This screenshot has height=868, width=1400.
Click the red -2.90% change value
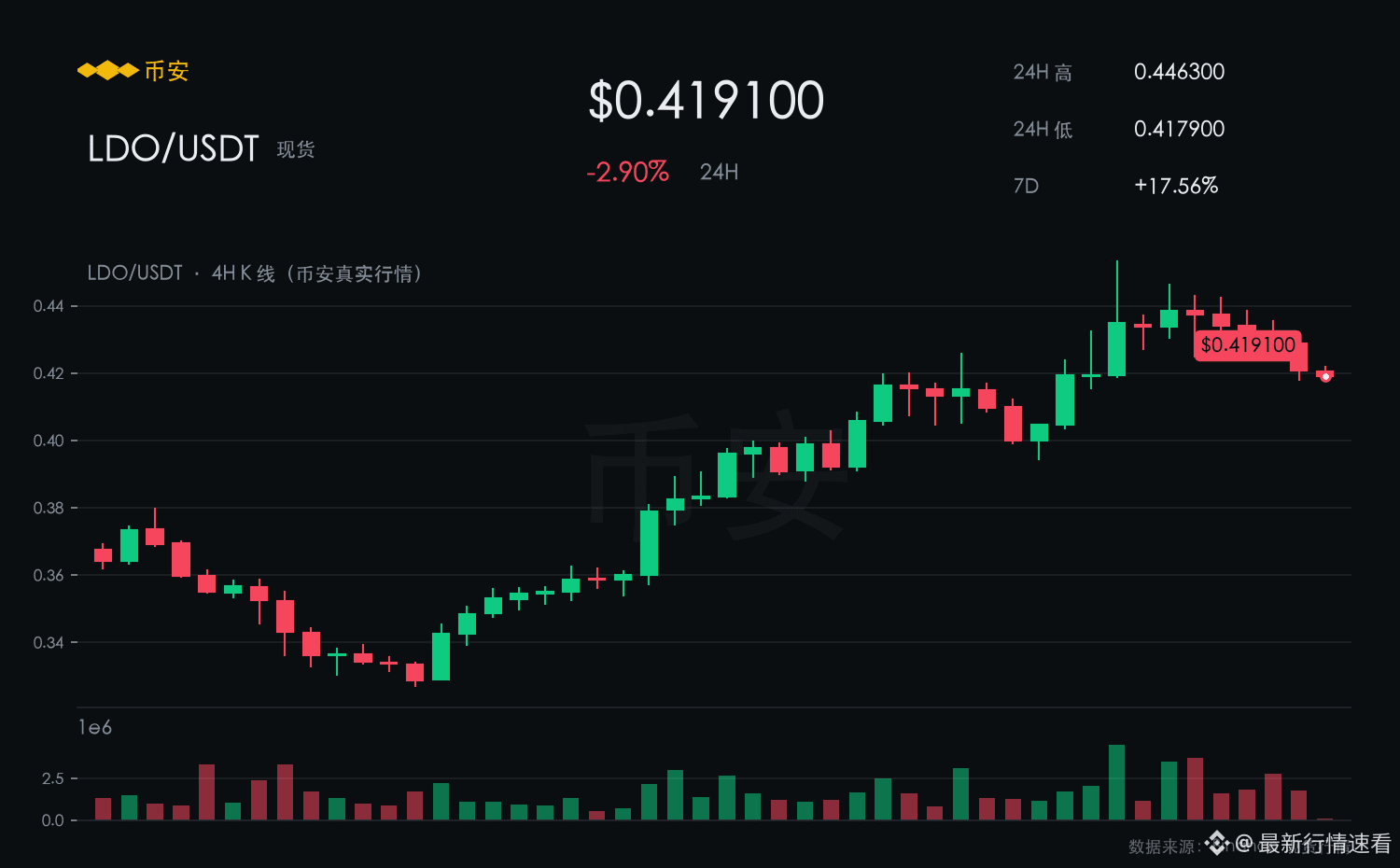627,172
